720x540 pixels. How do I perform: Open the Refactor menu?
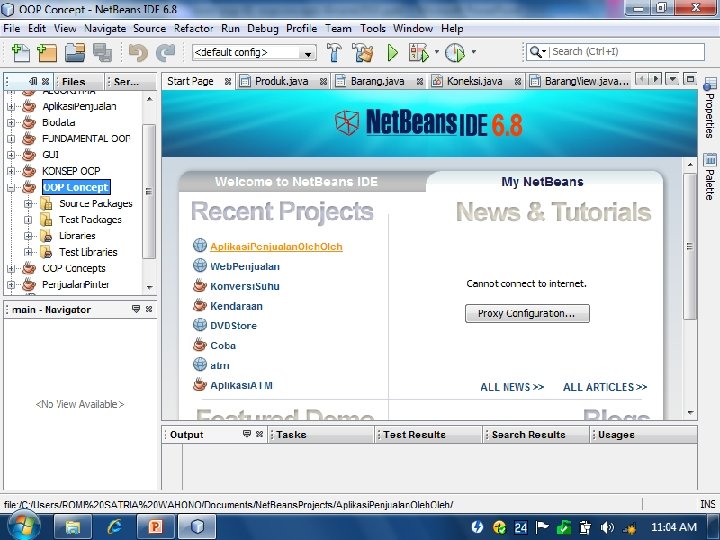[x=193, y=28]
